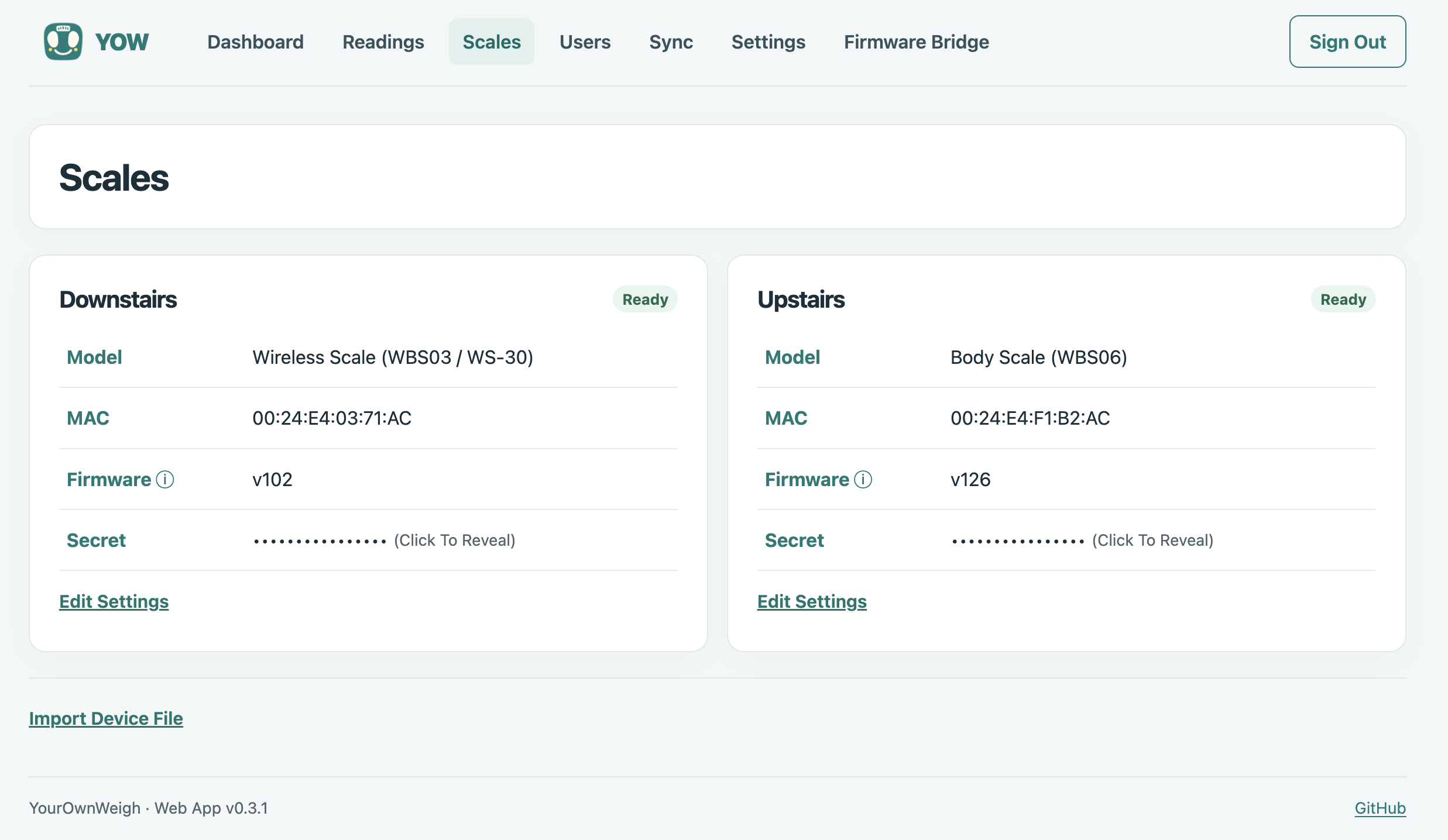Click the Scales page heading
The height and width of the screenshot is (840, 1448).
(x=114, y=177)
